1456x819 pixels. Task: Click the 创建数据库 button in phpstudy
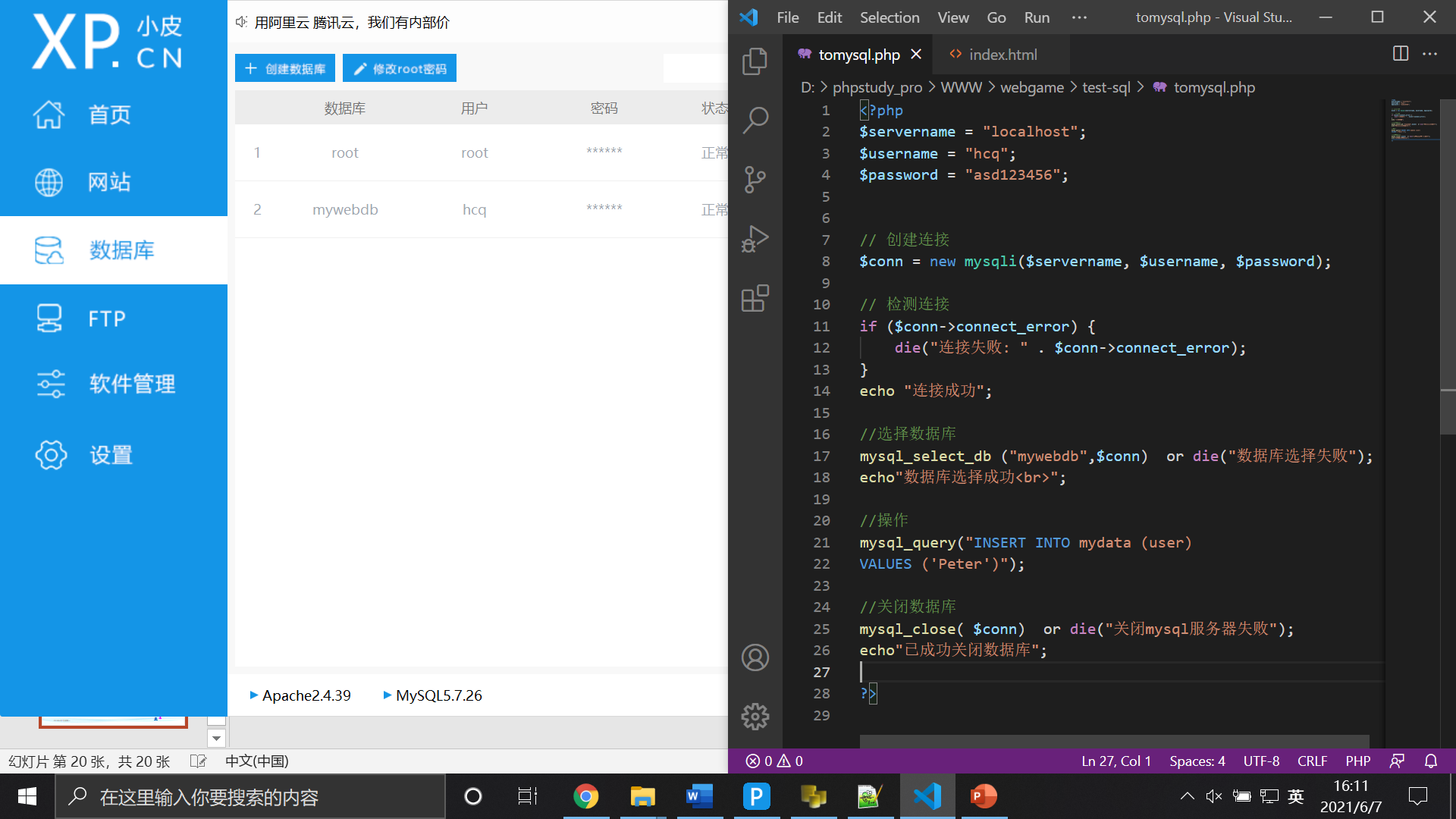(285, 68)
